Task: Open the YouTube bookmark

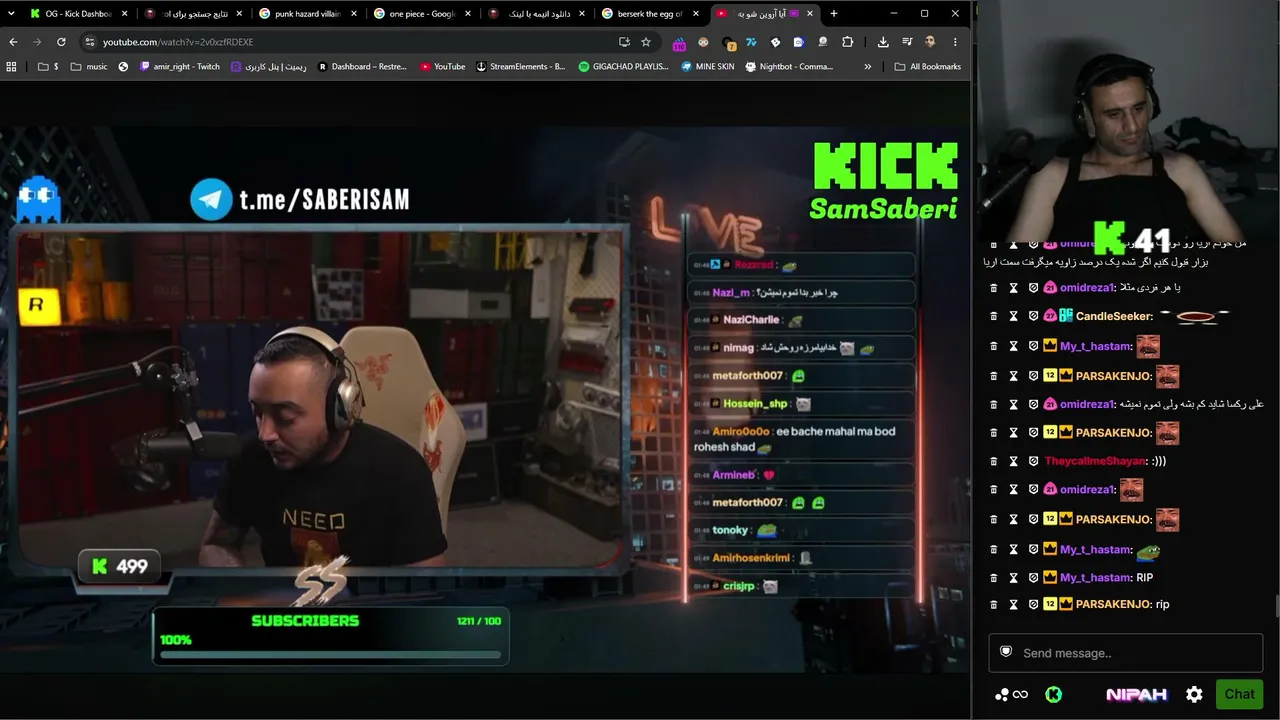Action: [x=442, y=67]
